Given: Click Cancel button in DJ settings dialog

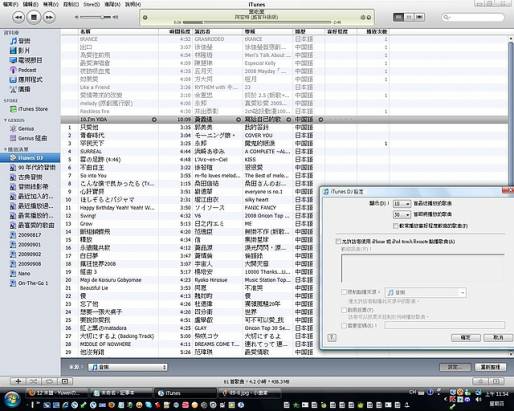Looking at the screenshot, I should (x=498, y=338).
